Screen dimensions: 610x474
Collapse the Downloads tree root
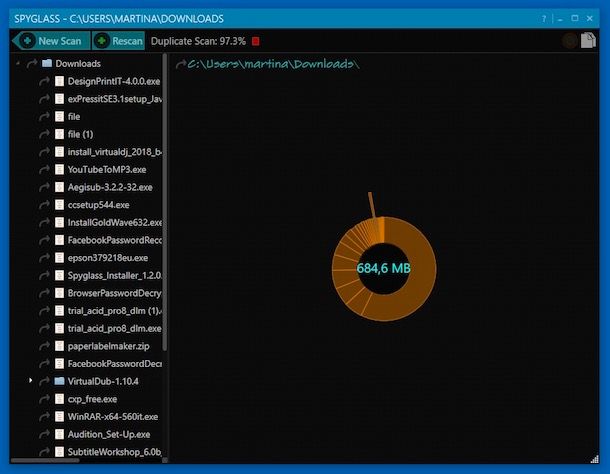(x=18, y=63)
